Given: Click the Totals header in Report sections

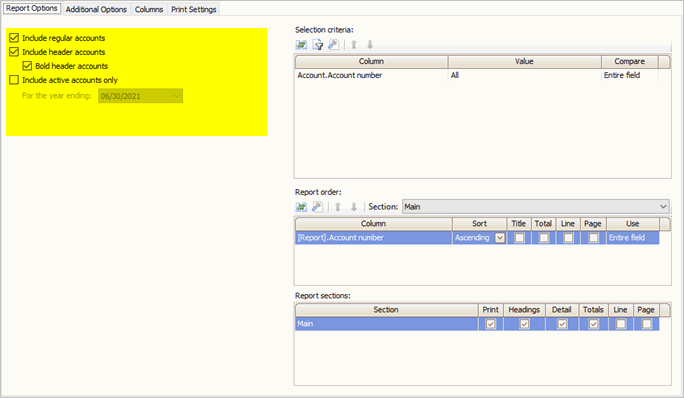Looking at the screenshot, I should click(x=593, y=310).
